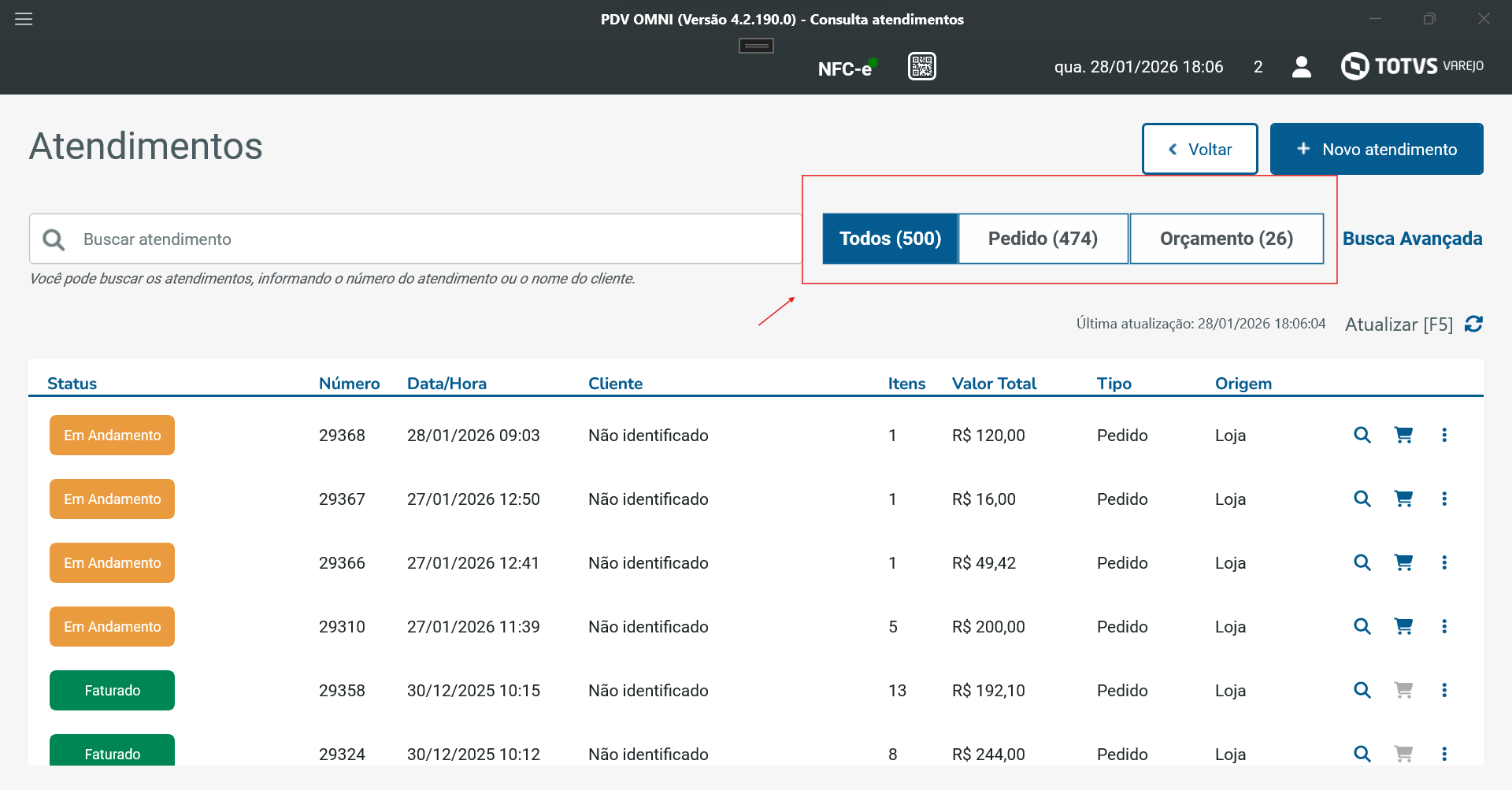Image resolution: width=1512 pixels, height=790 pixels.
Task: Sort by the Valor Total column header
Action: (x=994, y=384)
